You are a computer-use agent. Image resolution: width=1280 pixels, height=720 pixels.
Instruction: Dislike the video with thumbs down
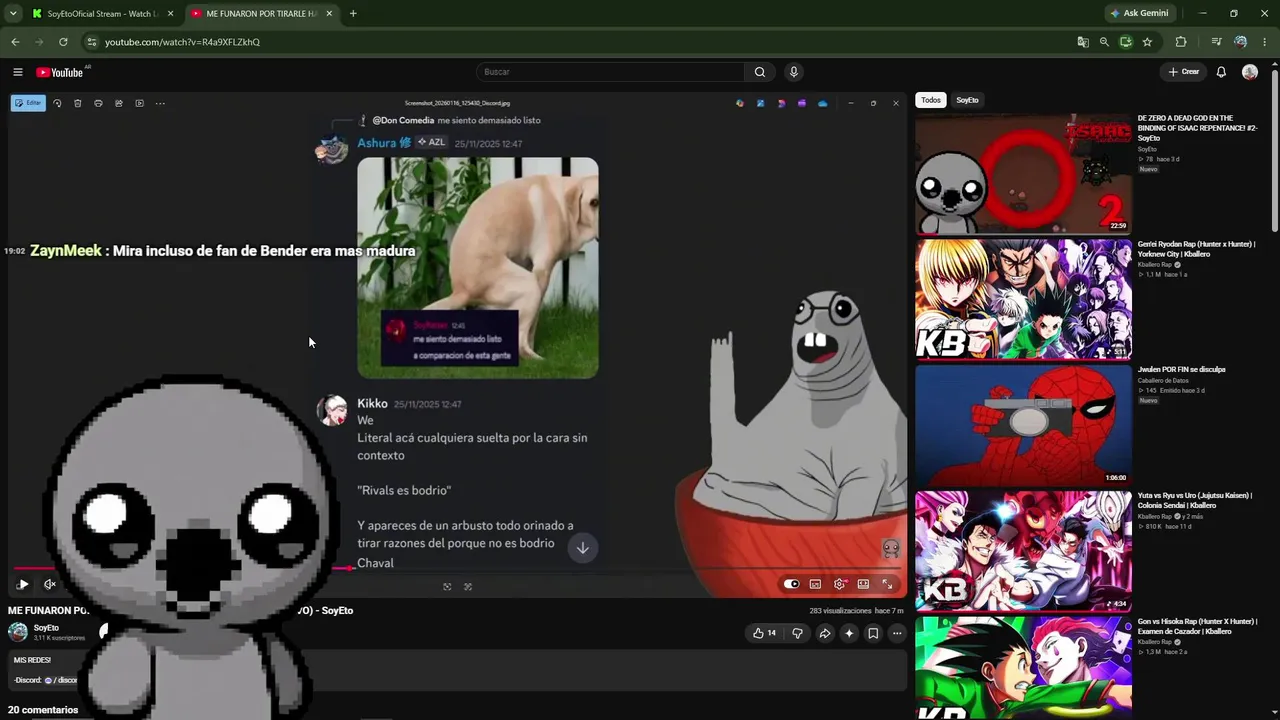797,633
